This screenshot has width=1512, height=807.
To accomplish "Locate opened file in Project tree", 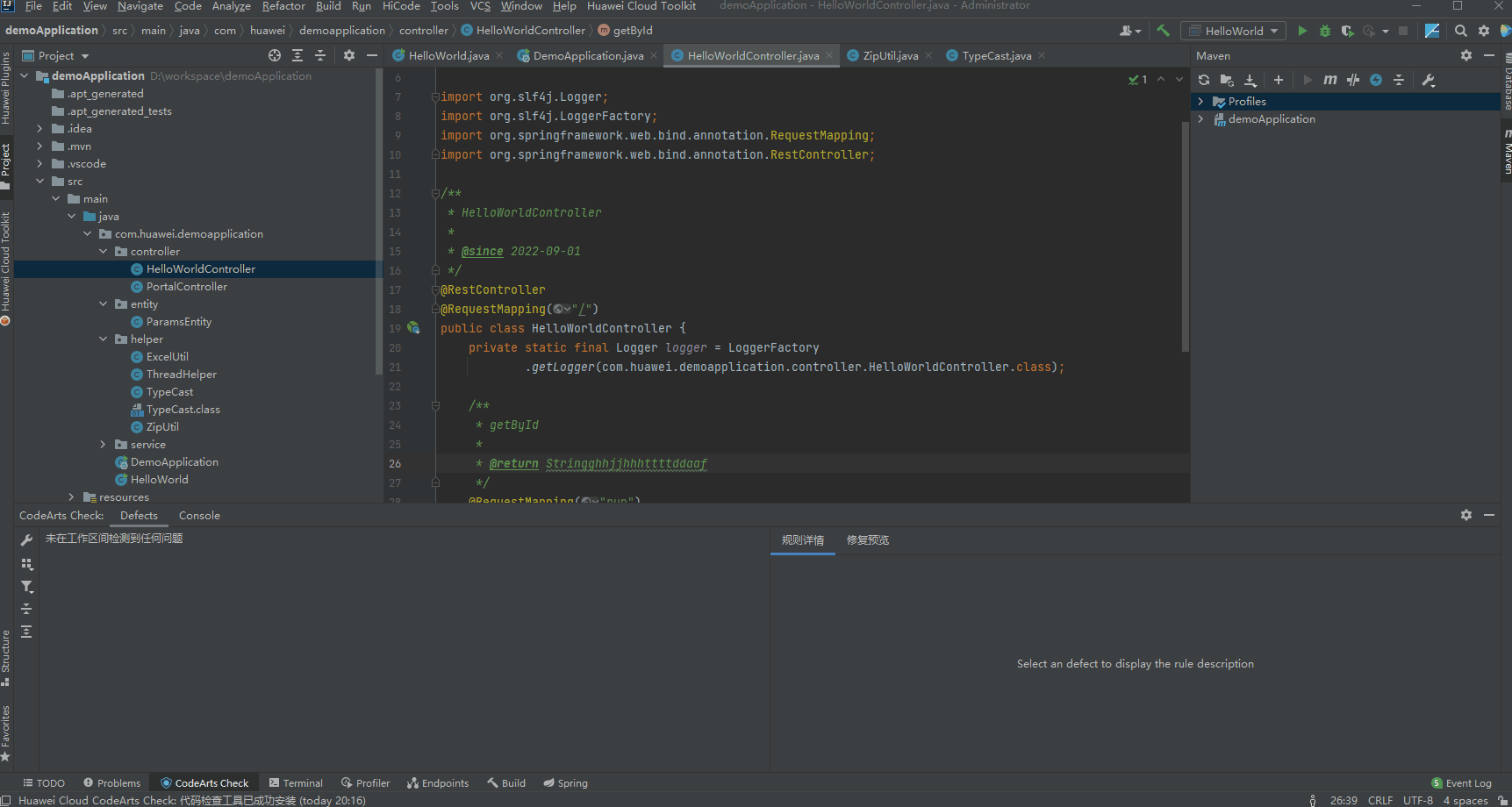I will coord(275,55).
